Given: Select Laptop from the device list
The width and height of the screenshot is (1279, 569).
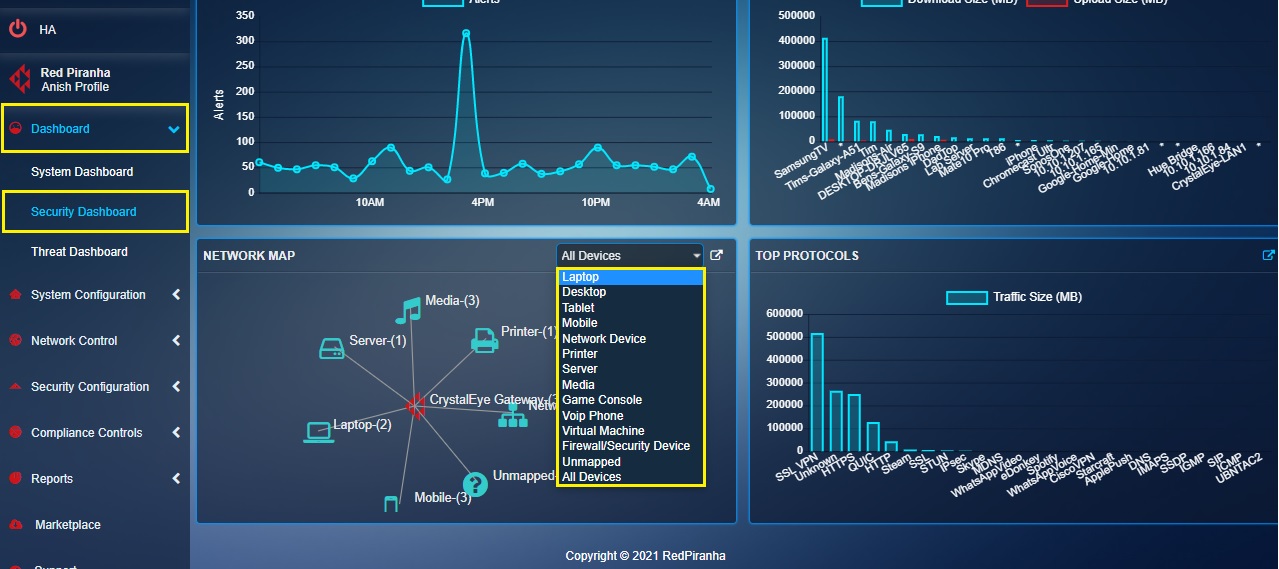Looking at the screenshot, I should pos(631,277).
